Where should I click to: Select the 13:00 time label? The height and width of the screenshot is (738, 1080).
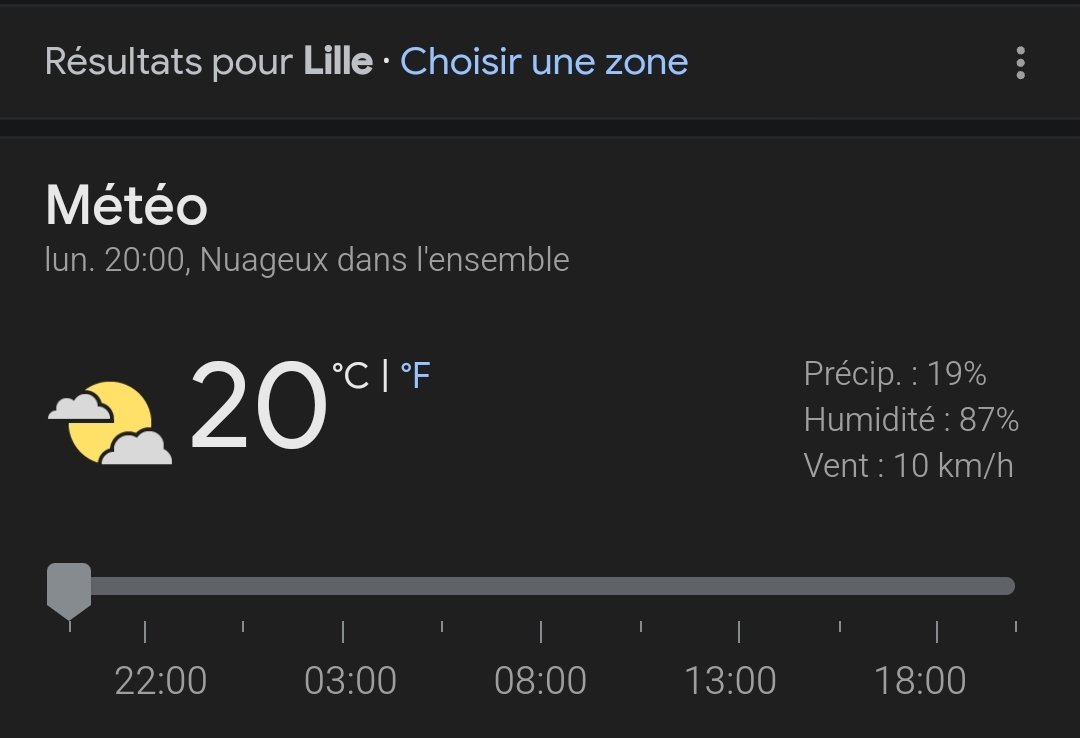[x=730, y=682]
